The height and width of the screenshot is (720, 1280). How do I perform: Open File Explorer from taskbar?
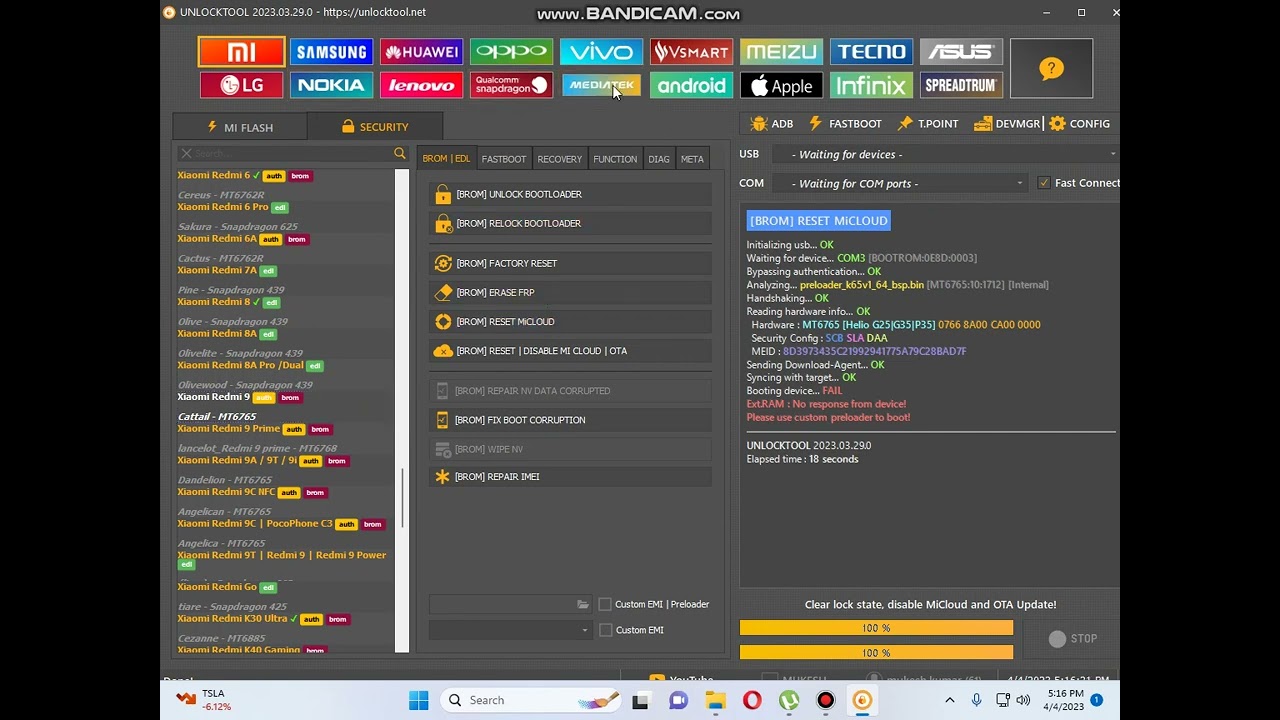pos(715,700)
